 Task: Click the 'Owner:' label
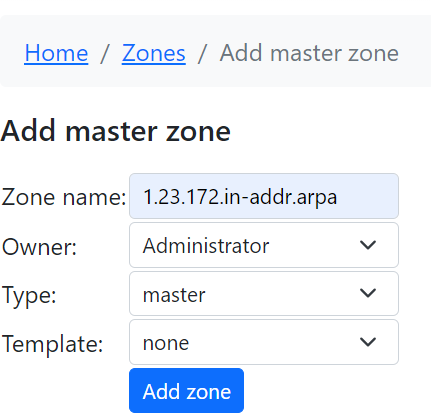coord(39,247)
